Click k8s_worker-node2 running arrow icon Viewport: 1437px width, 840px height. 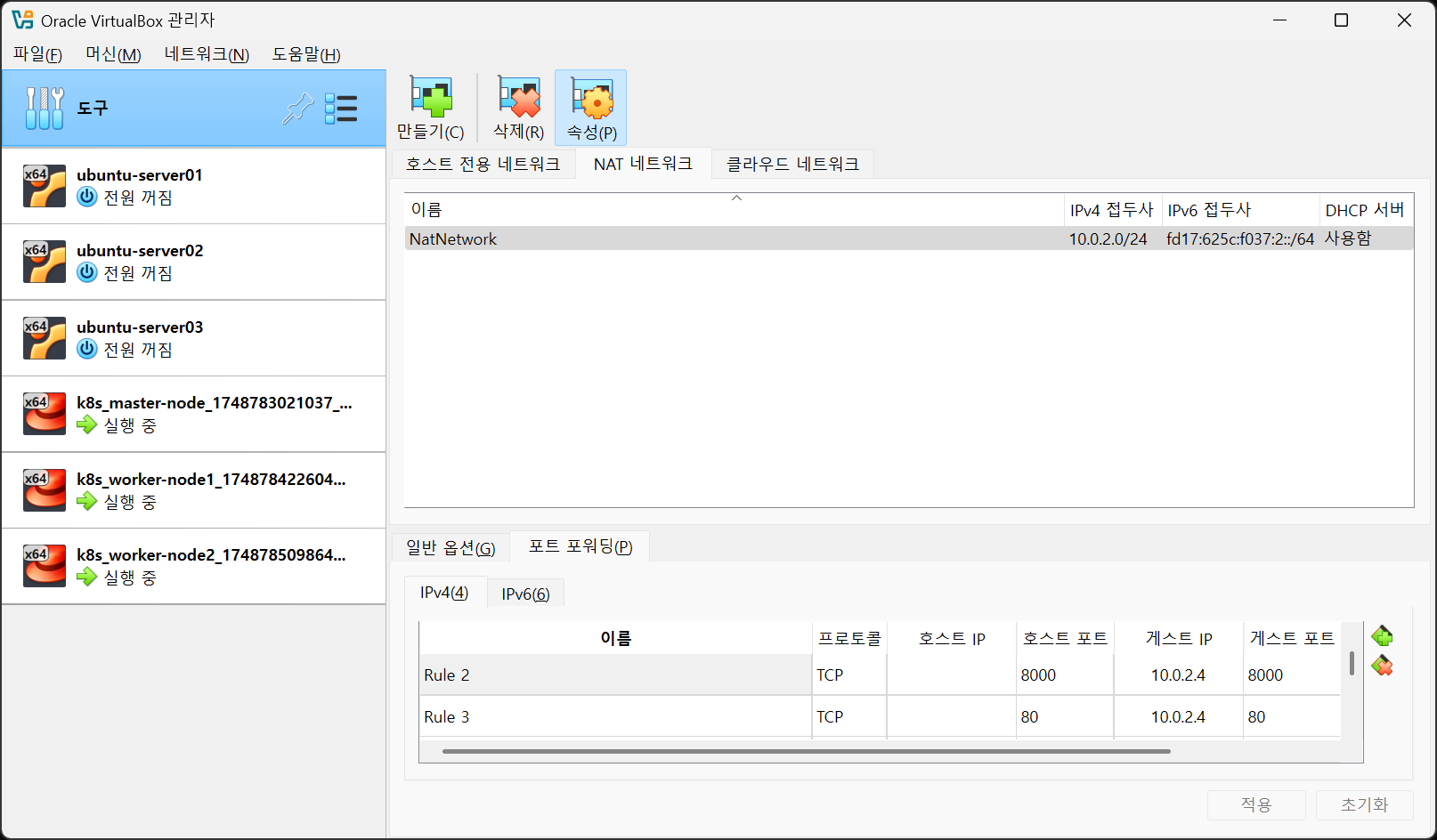coord(87,577)
